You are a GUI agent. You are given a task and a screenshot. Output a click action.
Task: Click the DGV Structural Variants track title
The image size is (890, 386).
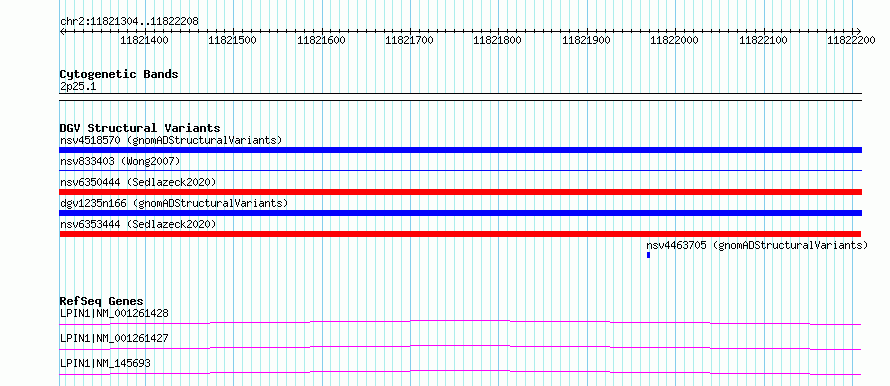coord(140,128)
